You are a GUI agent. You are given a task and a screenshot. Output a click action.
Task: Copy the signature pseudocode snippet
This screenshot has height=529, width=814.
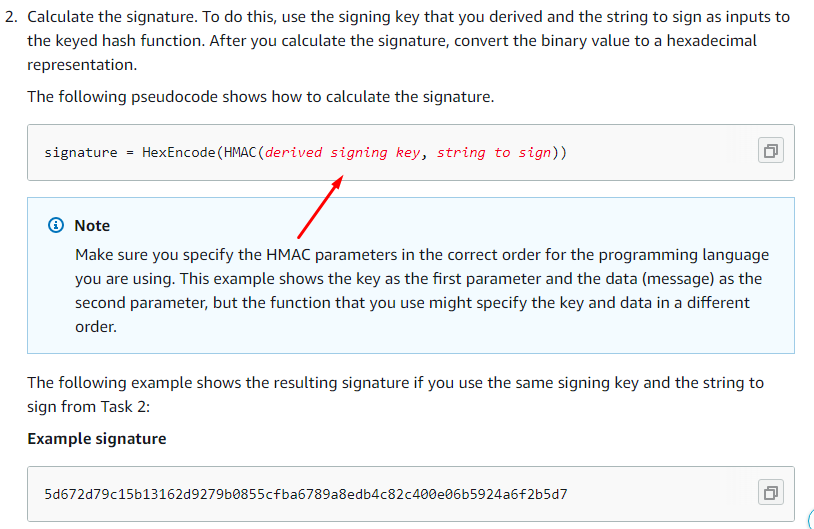pyautogui.click(x=770, y=151)
